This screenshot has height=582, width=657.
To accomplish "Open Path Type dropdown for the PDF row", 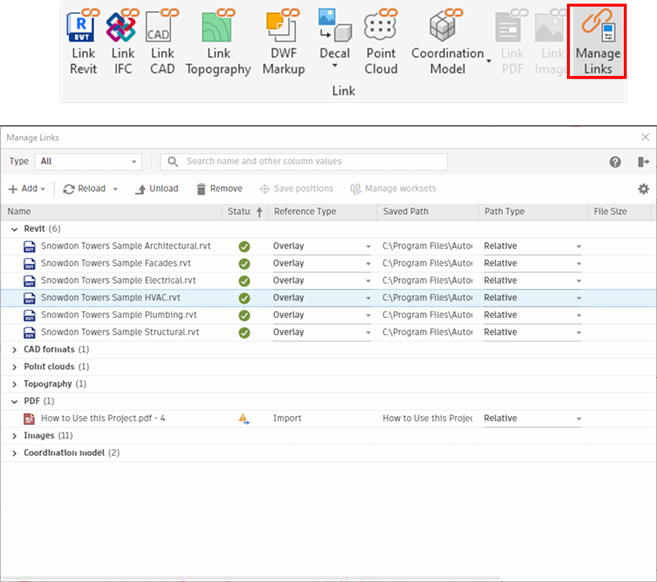I will click(533, 419).
